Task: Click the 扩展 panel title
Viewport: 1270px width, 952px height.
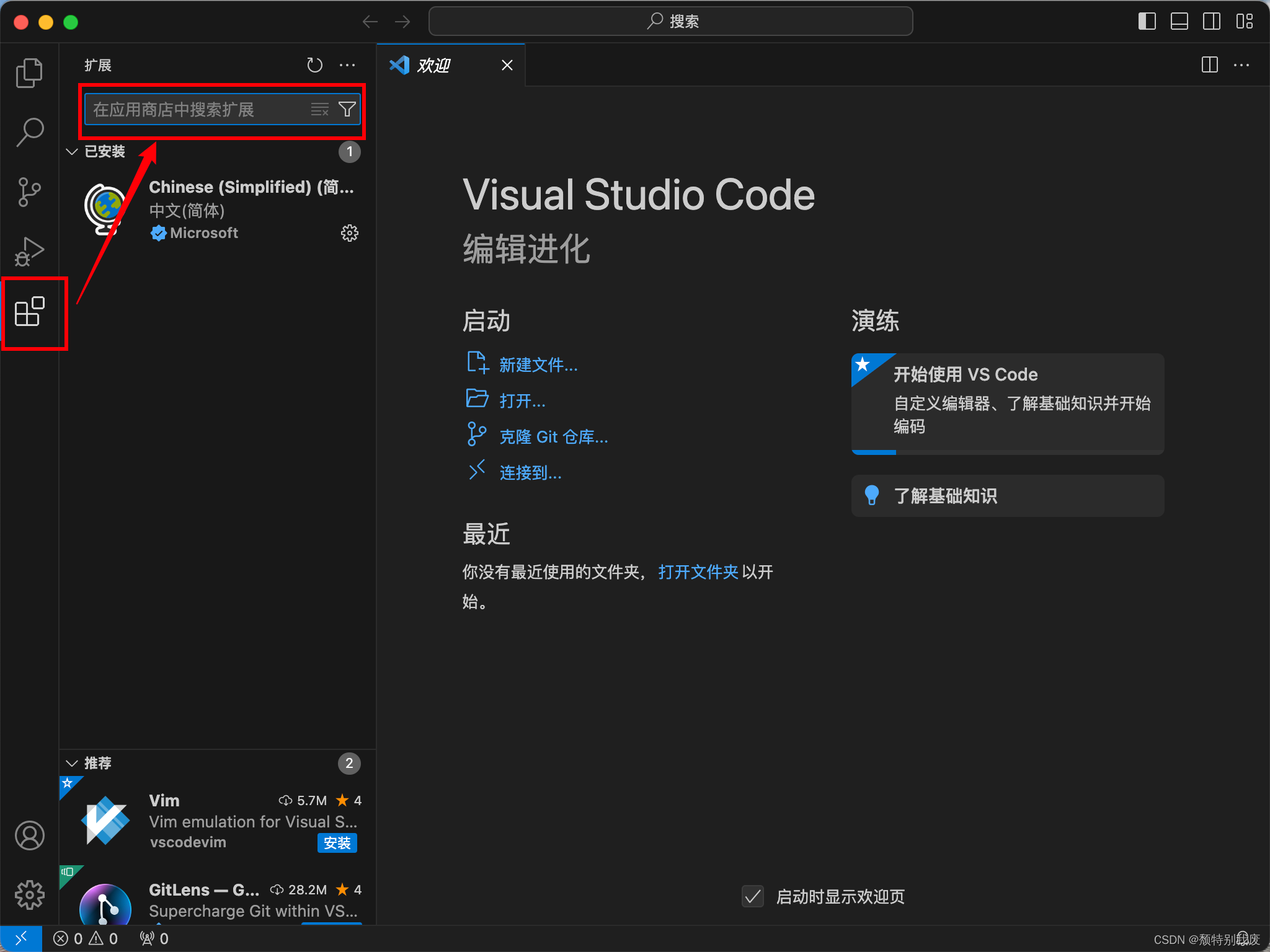Action: point(98,65)
